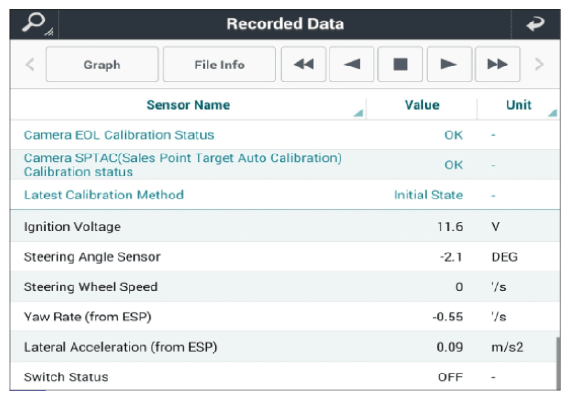Select Latest Calibration Method row
This screenshot has height=400, width=570.
(285, 195)
